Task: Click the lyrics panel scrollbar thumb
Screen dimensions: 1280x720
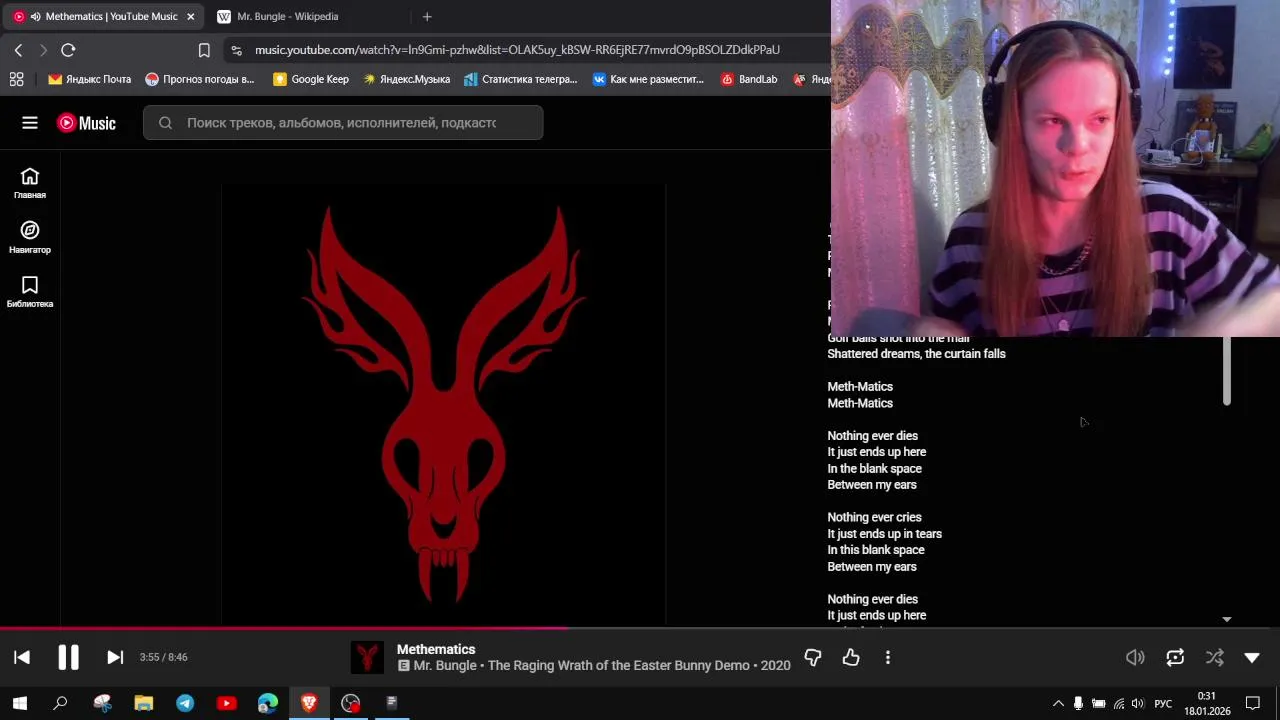Action: pos(1227,371)
